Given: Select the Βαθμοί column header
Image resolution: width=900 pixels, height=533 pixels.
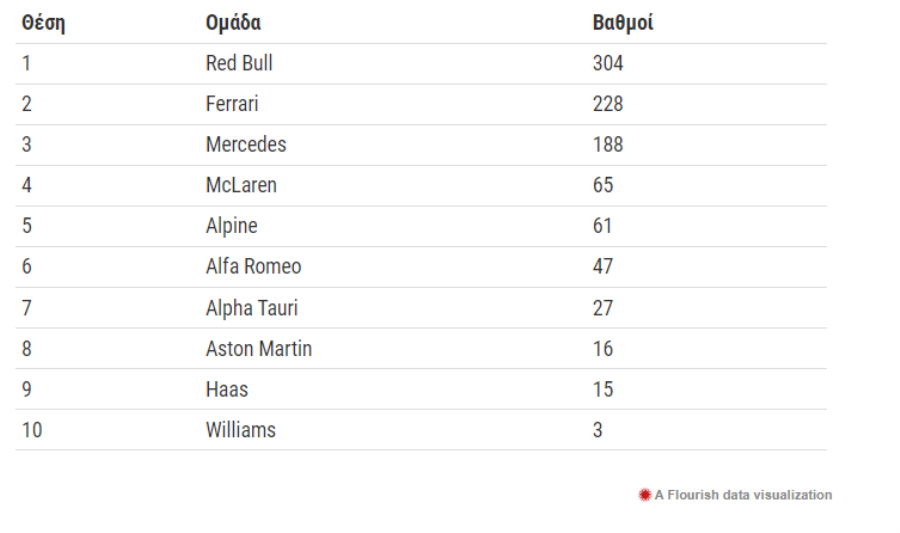Looking at the screenshot, I should (x=623, y=23).
